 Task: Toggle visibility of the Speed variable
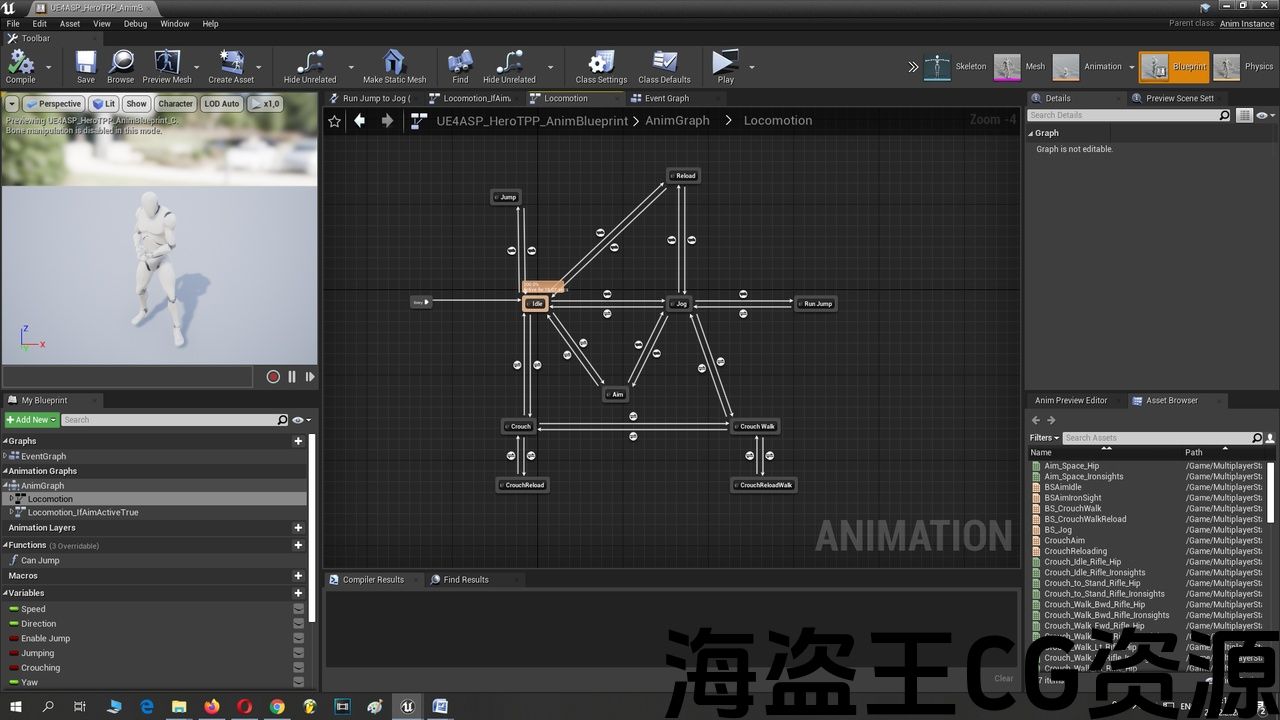click(298, 609)
